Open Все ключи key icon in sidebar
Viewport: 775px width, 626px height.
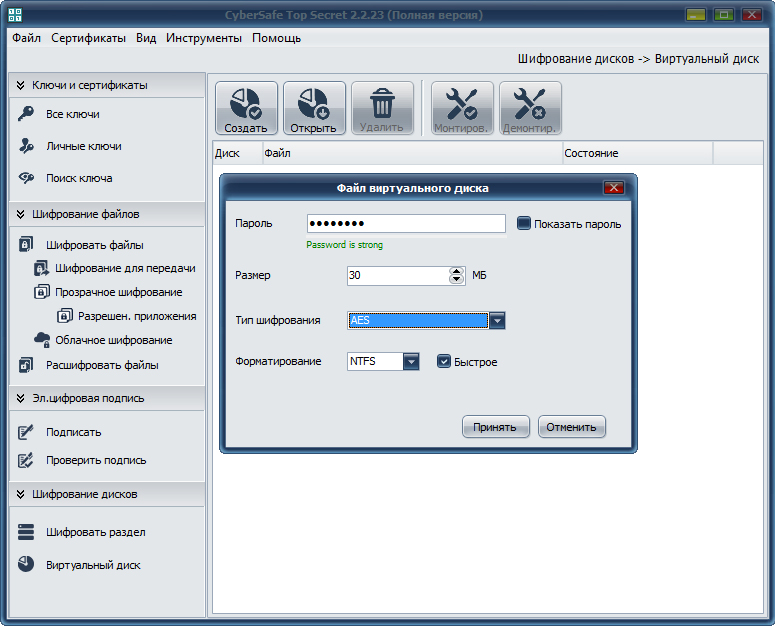coord(26,113)
